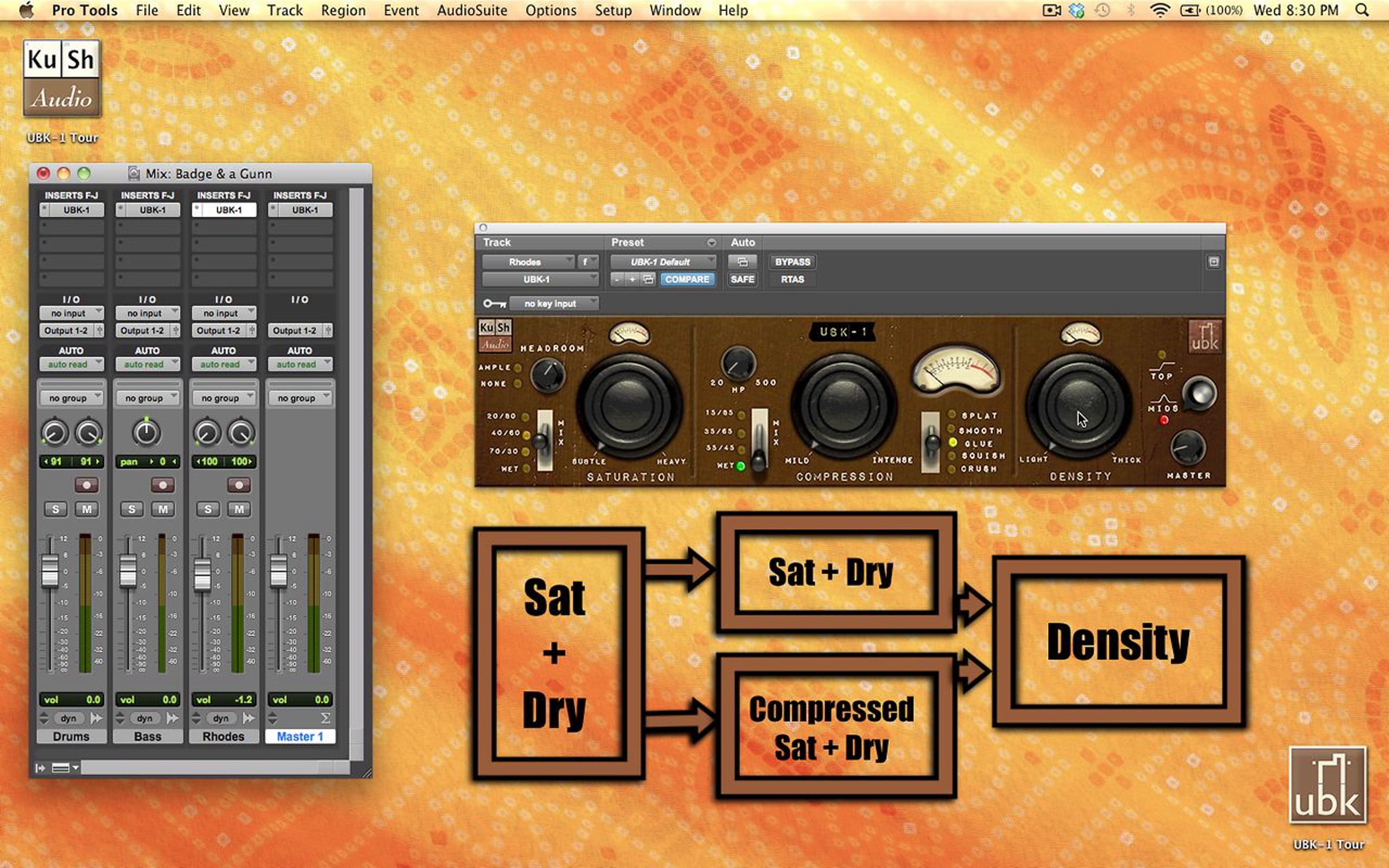The height and width of the screenshot is (868, 1389).
Task: Solo the Bass track
Action: coord(132,509)
